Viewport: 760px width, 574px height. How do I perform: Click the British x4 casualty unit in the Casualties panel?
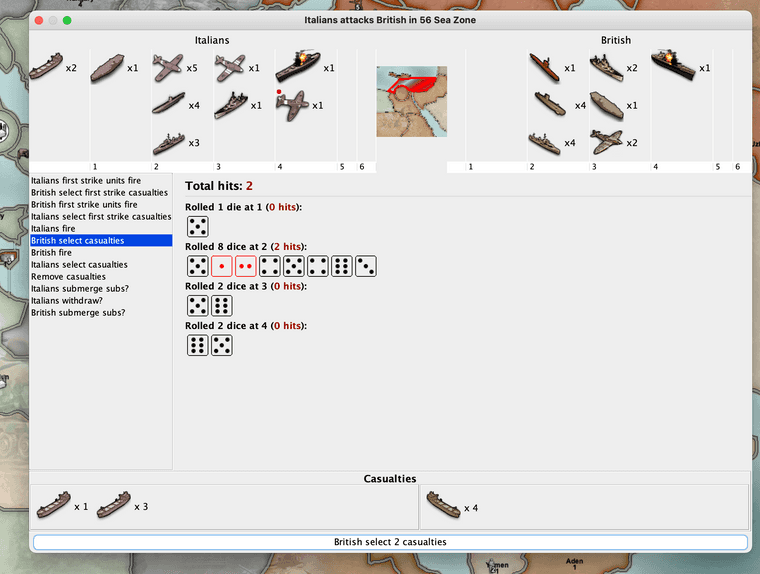pos(443,507)
